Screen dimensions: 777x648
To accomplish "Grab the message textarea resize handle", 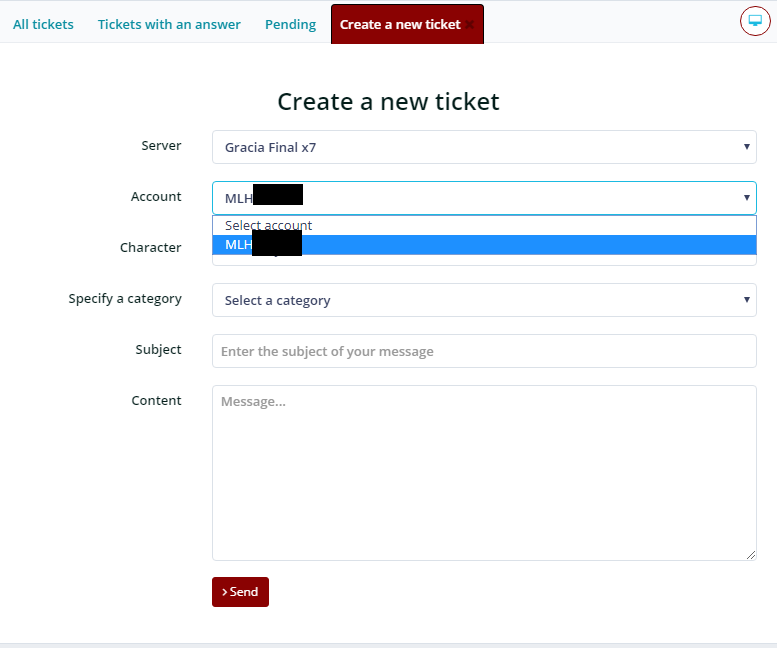I will 751,555.
